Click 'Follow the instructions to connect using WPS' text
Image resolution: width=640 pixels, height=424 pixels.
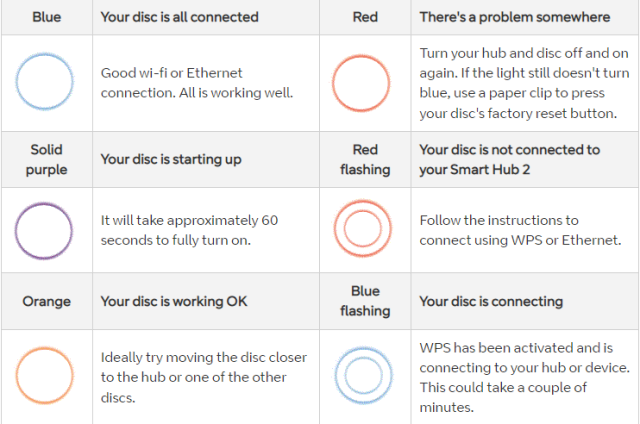[520, 230]
